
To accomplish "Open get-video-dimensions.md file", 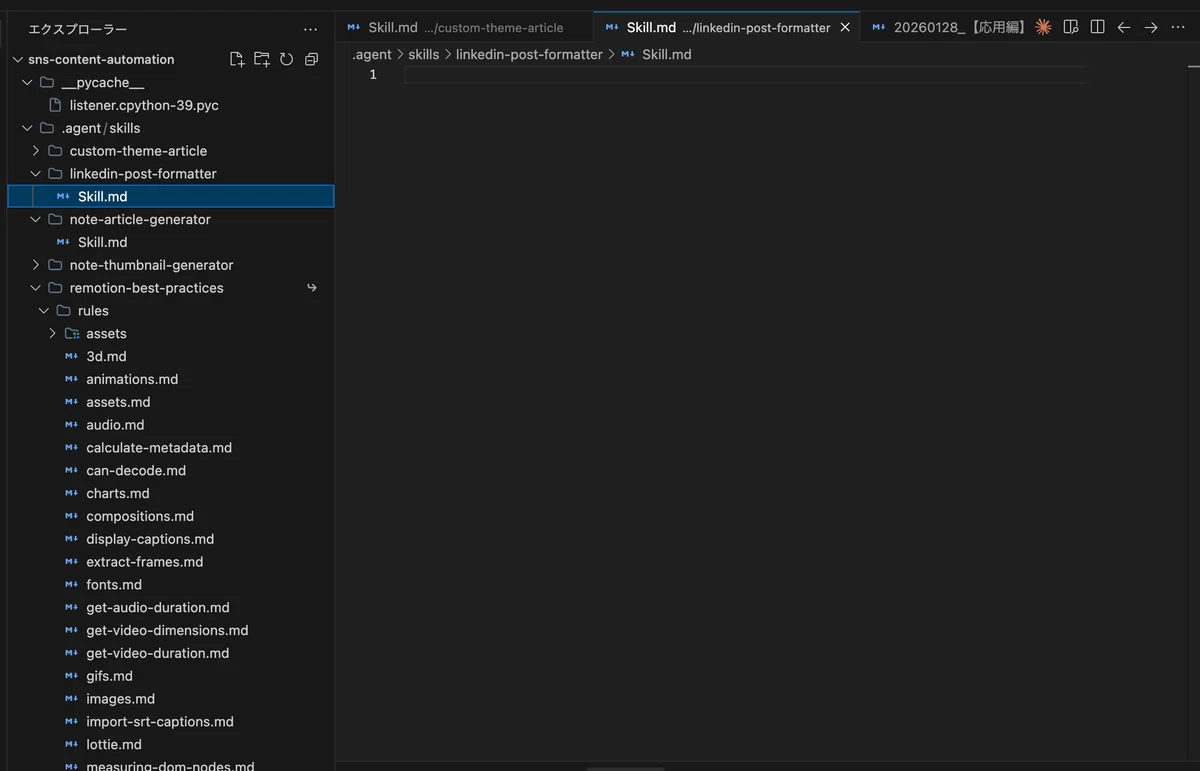I will tap(167, 631).
